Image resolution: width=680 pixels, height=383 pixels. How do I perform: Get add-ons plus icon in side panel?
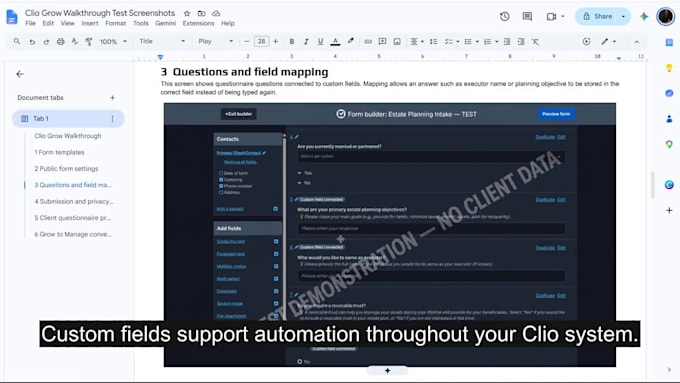669,210
